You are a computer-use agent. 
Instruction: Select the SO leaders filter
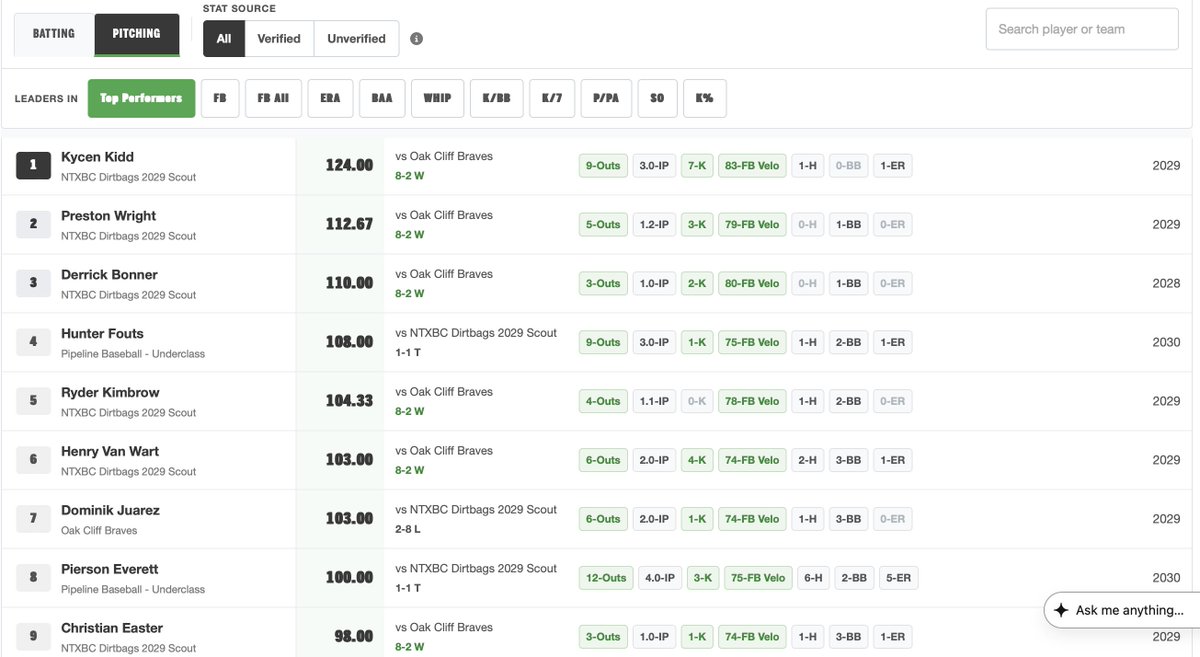[657, 99]
